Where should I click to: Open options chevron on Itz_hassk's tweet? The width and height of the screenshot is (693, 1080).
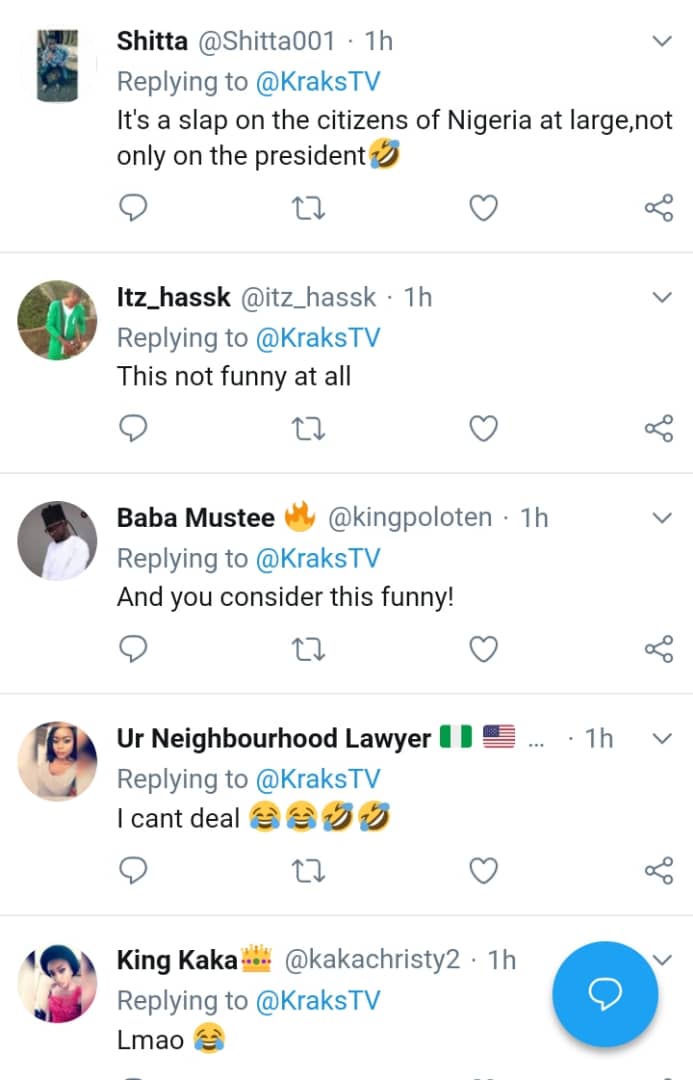[x=662, y=297]
